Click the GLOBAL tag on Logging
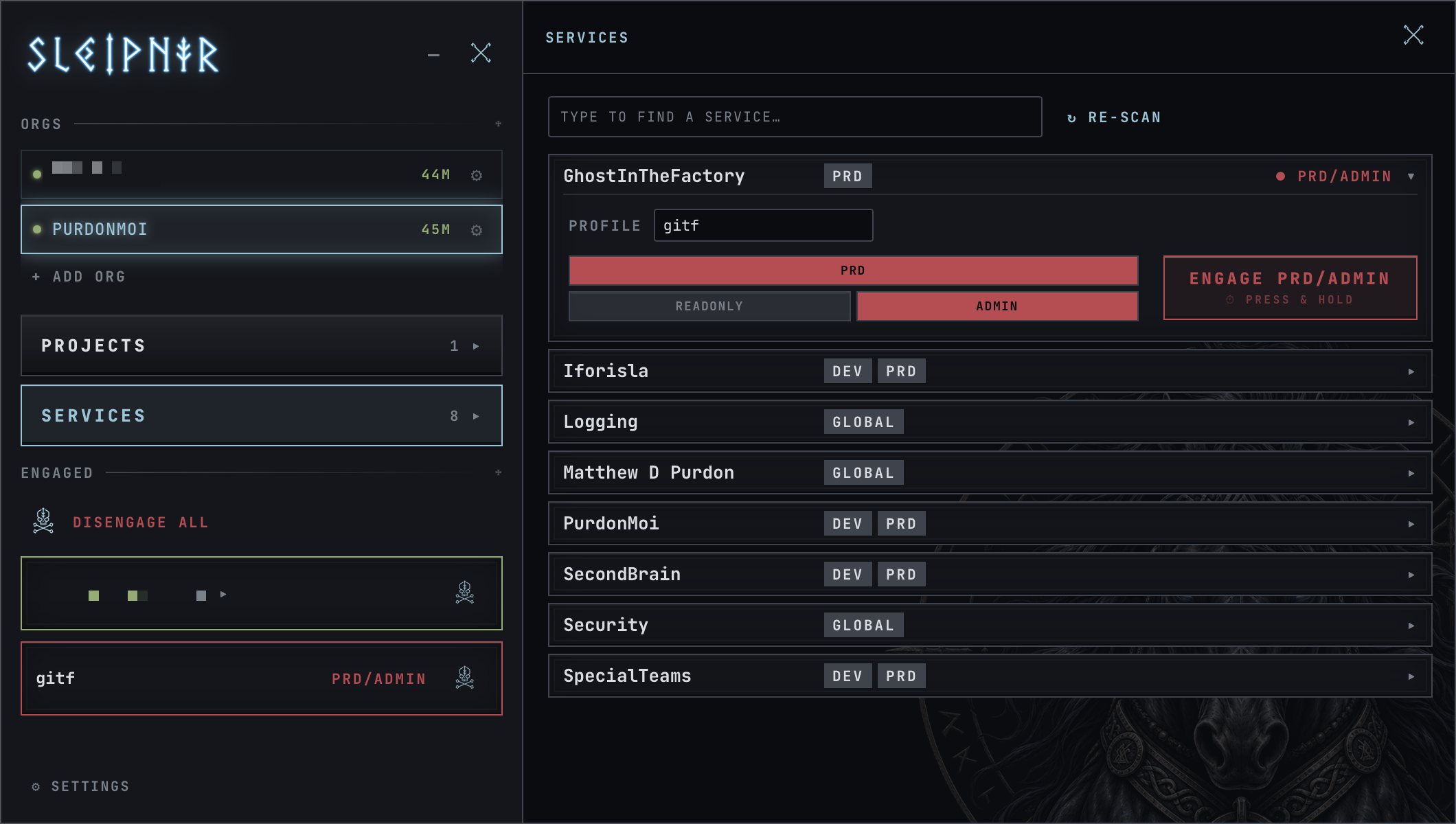Image resolution: width=1456 pixels, height=824 pixels. 863,422
